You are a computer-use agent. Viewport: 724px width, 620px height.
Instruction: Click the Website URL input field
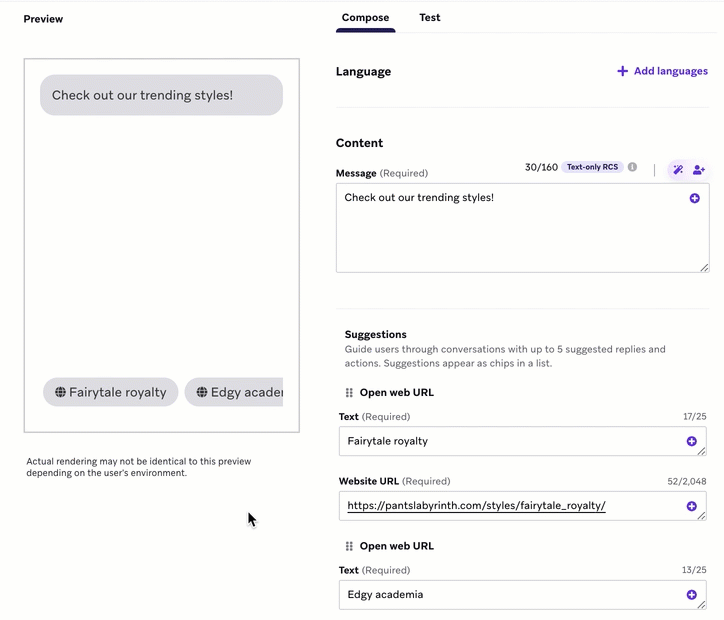point(510,506)
